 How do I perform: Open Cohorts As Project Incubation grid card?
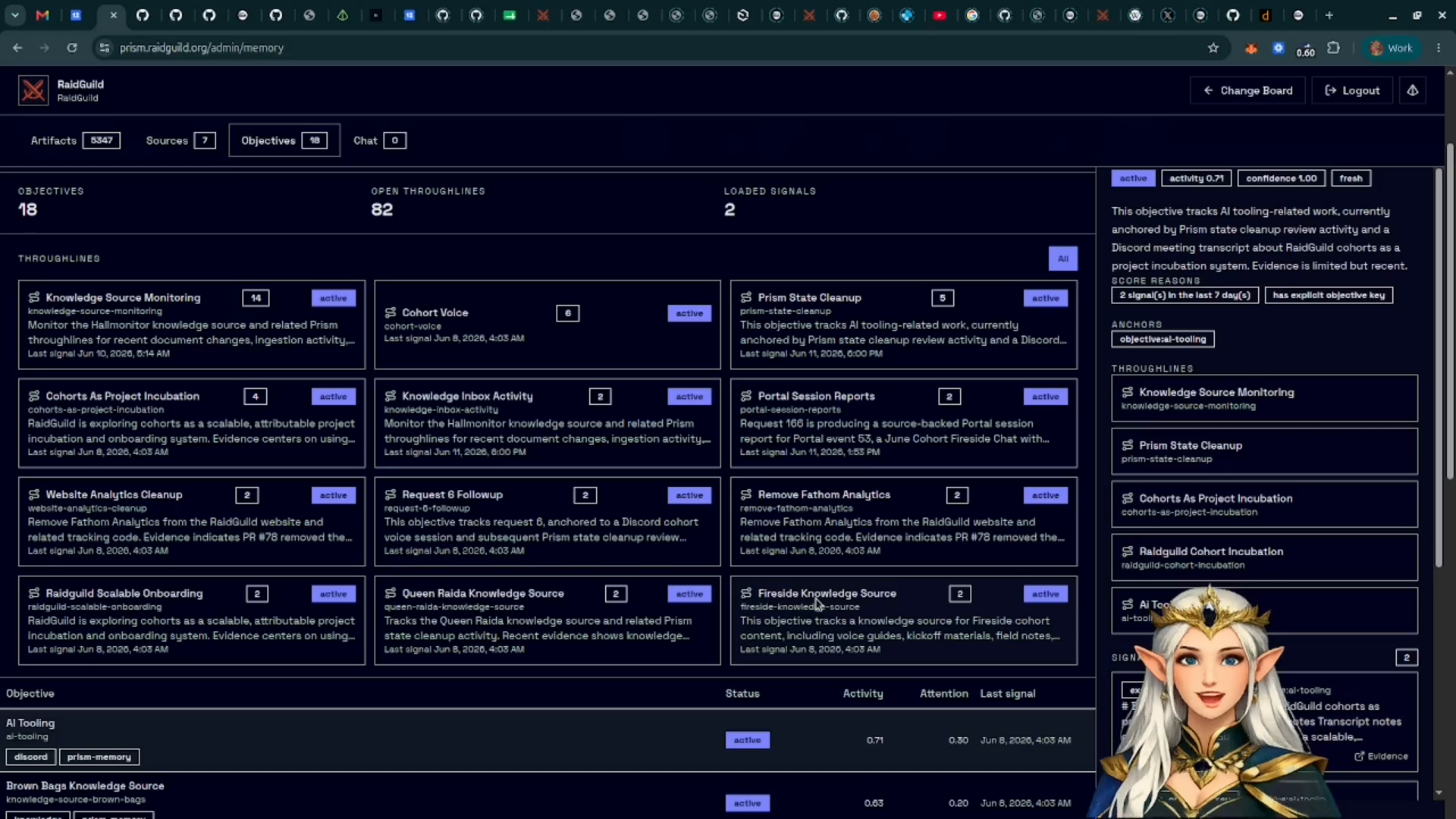pos(192,423)
